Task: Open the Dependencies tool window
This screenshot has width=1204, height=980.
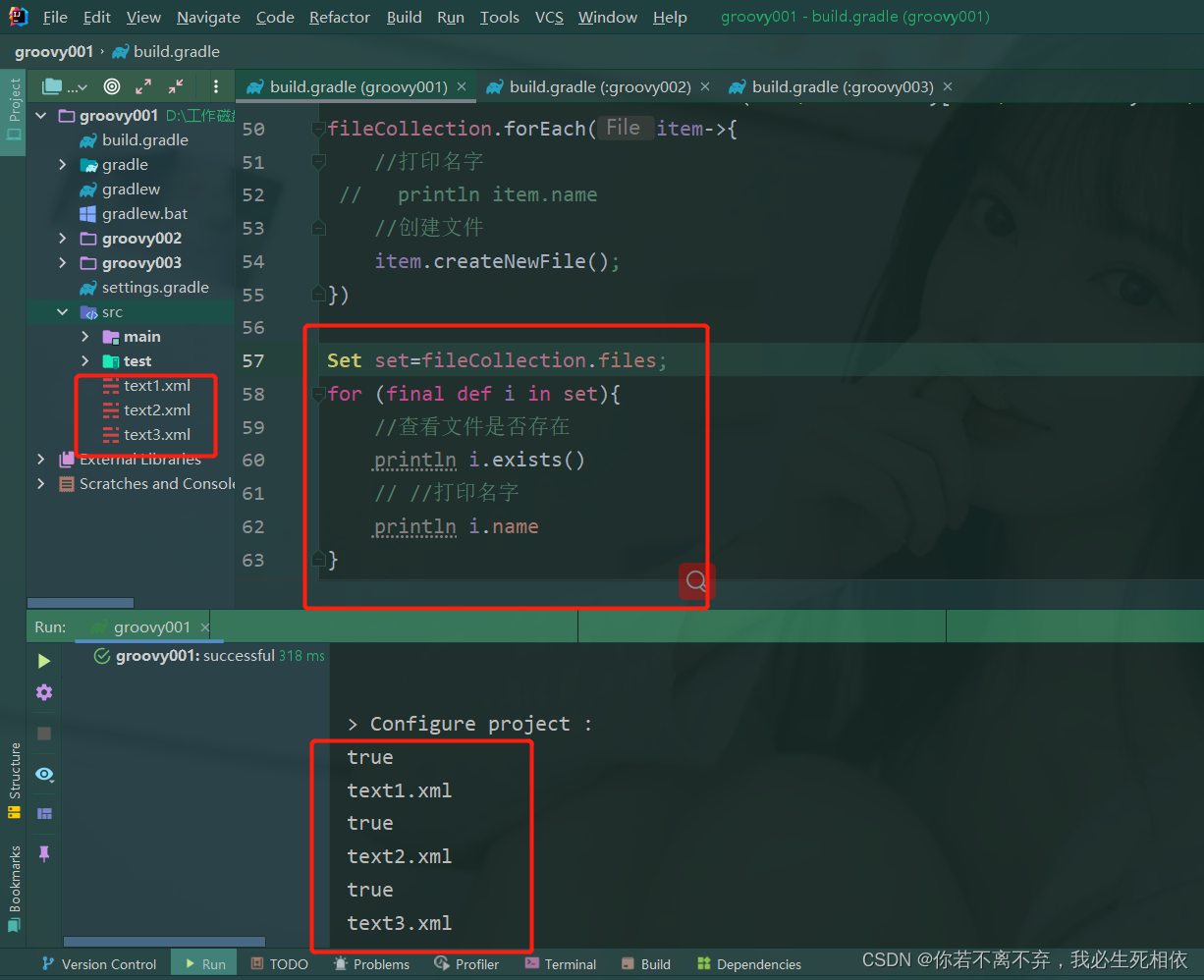Action: pyautogui.click(x=748, y=963)
